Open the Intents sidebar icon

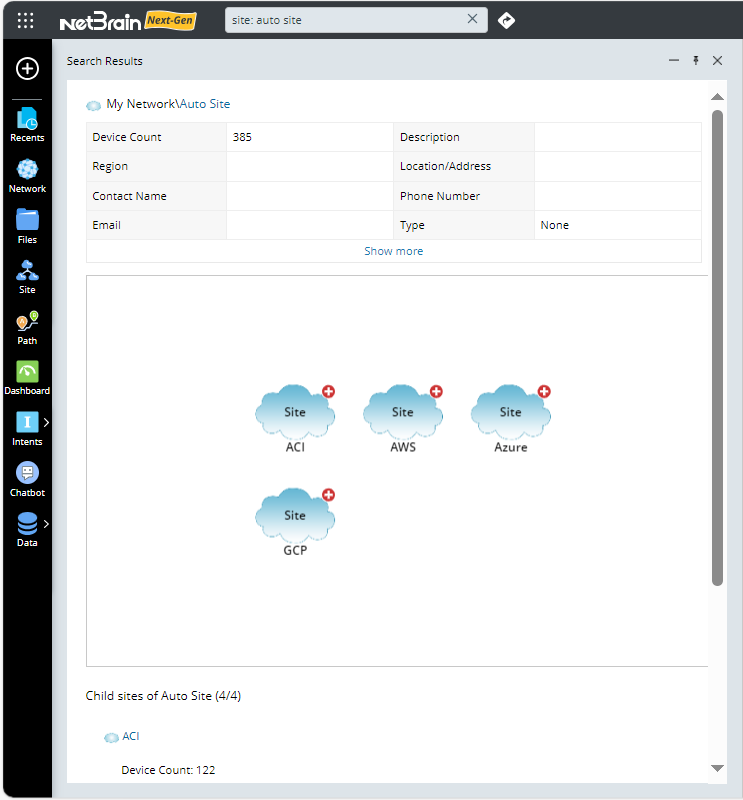27,429
